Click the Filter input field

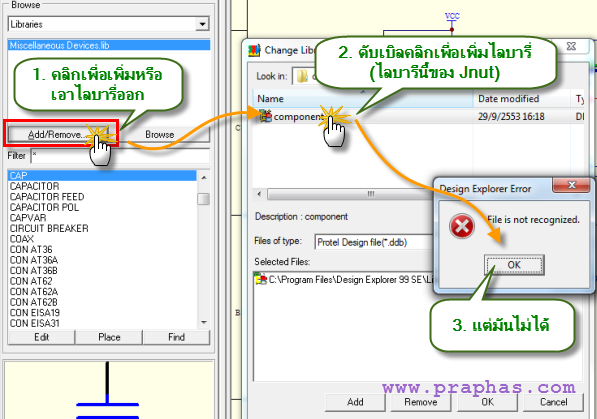point(120,156)
